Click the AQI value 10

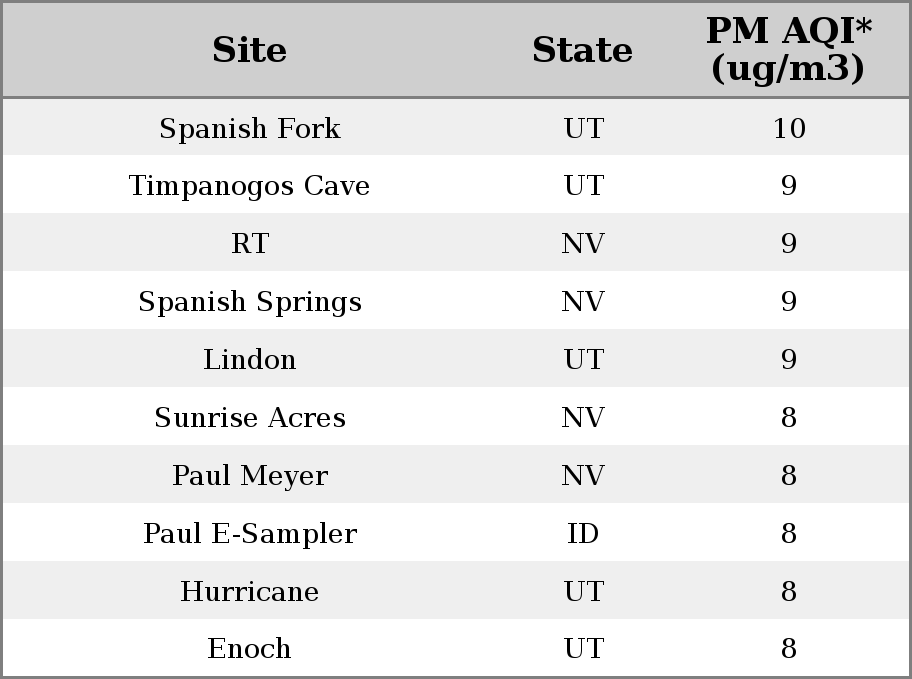pyautogui.click(x=789, y=128)
